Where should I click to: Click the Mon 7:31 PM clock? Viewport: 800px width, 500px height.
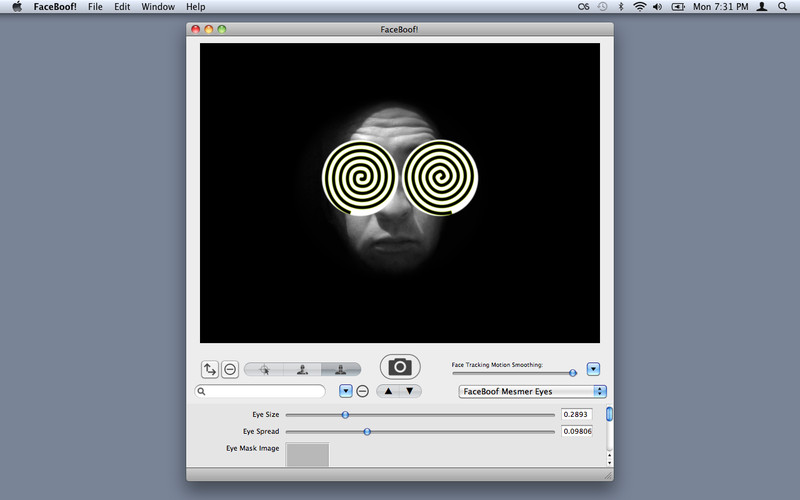[x=720, y=7]
